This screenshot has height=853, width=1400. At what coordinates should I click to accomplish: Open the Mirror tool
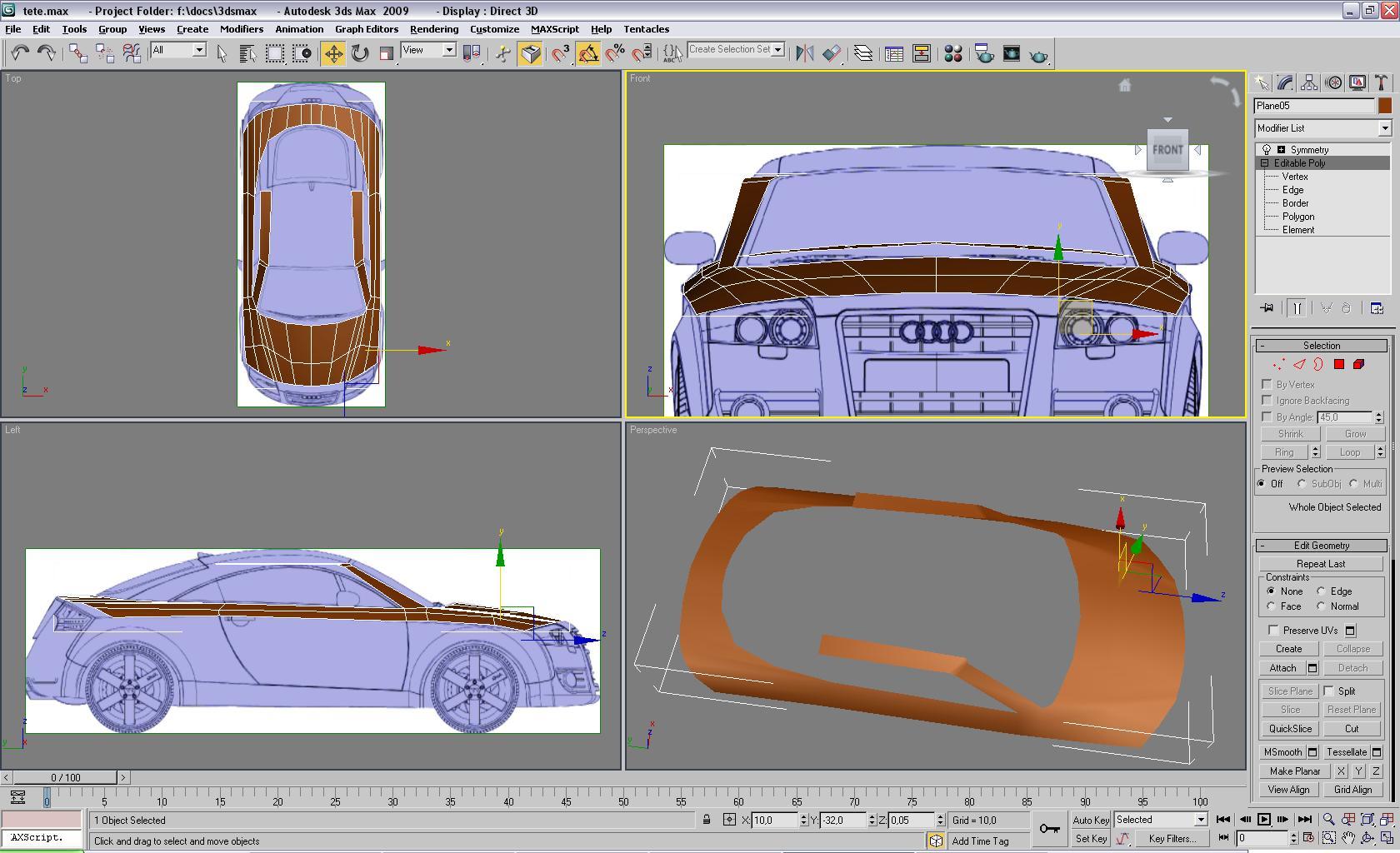(804, 53)
